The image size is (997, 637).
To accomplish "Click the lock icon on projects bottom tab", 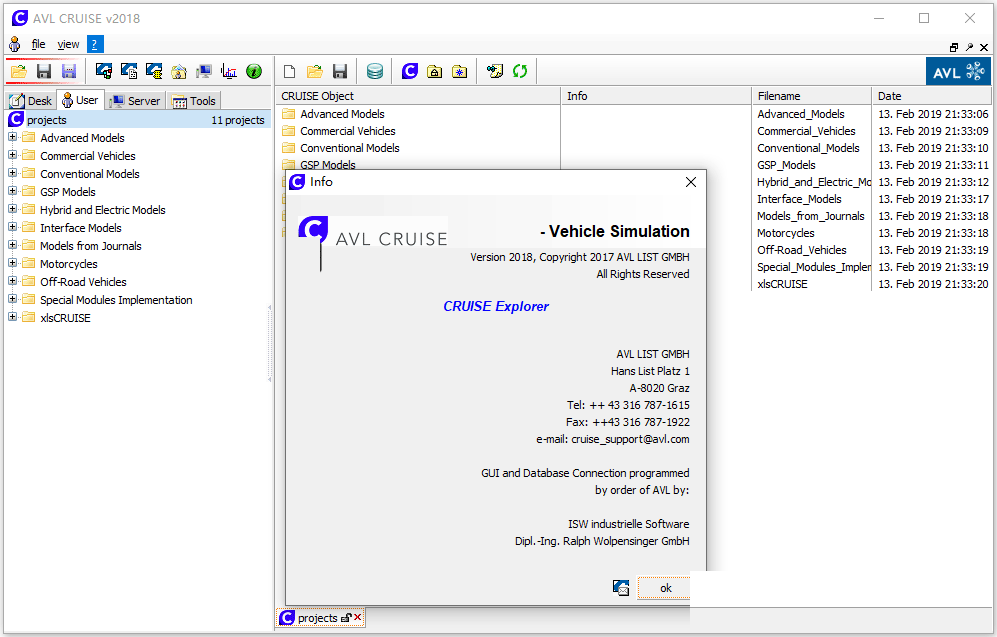I will pyautogui.click(x=347, y=617).
